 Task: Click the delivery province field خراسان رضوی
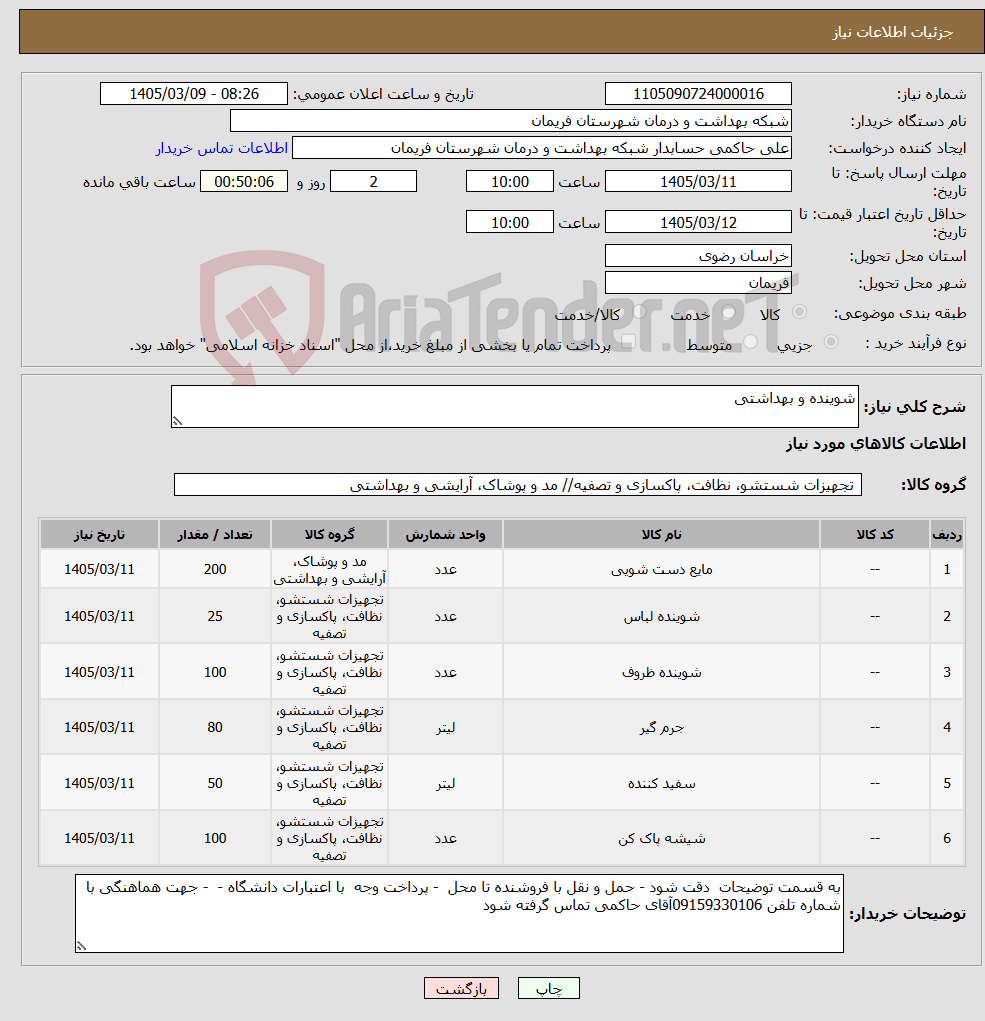coord(698,256)
